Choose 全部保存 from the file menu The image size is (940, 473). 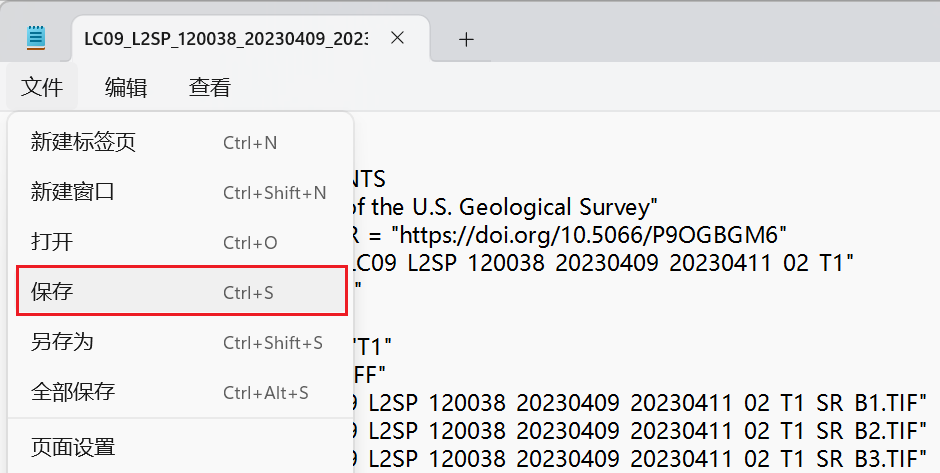[x=181, y=392]
